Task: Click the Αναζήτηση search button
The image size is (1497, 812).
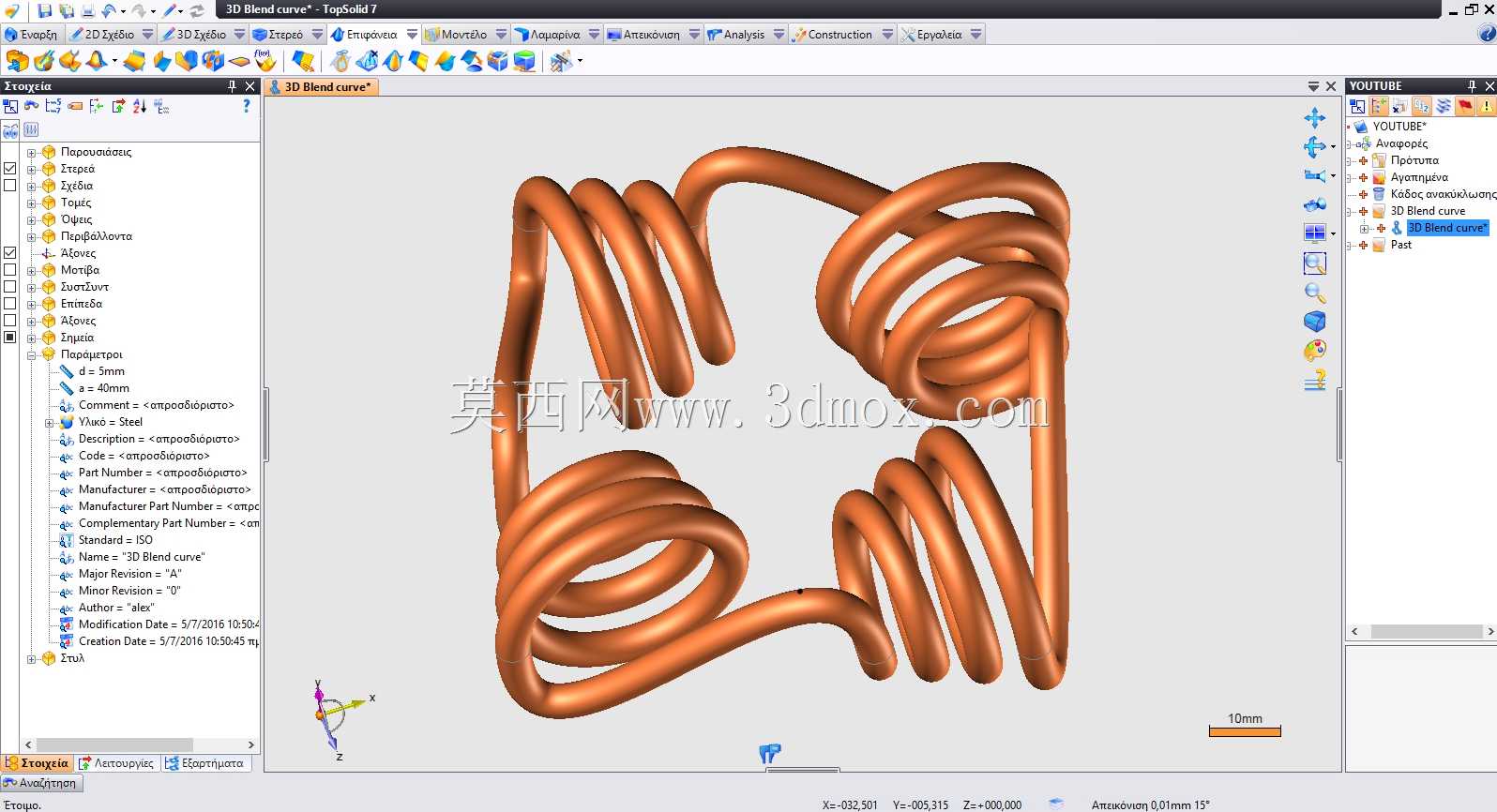Action: click(x=41, y=783)
